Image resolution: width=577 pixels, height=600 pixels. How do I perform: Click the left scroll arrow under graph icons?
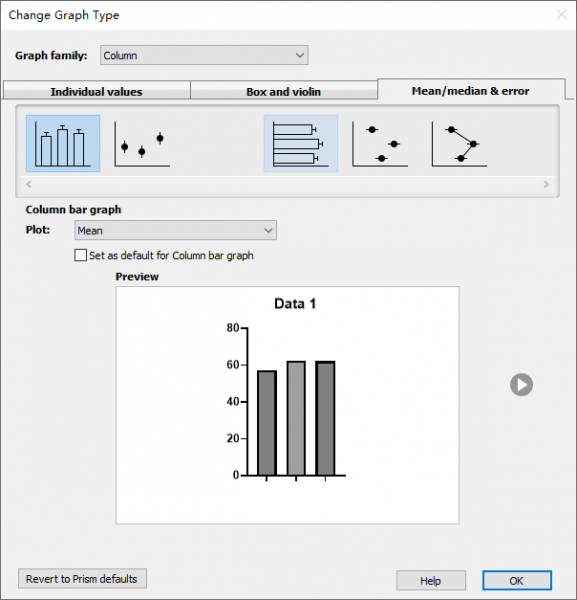29,184
